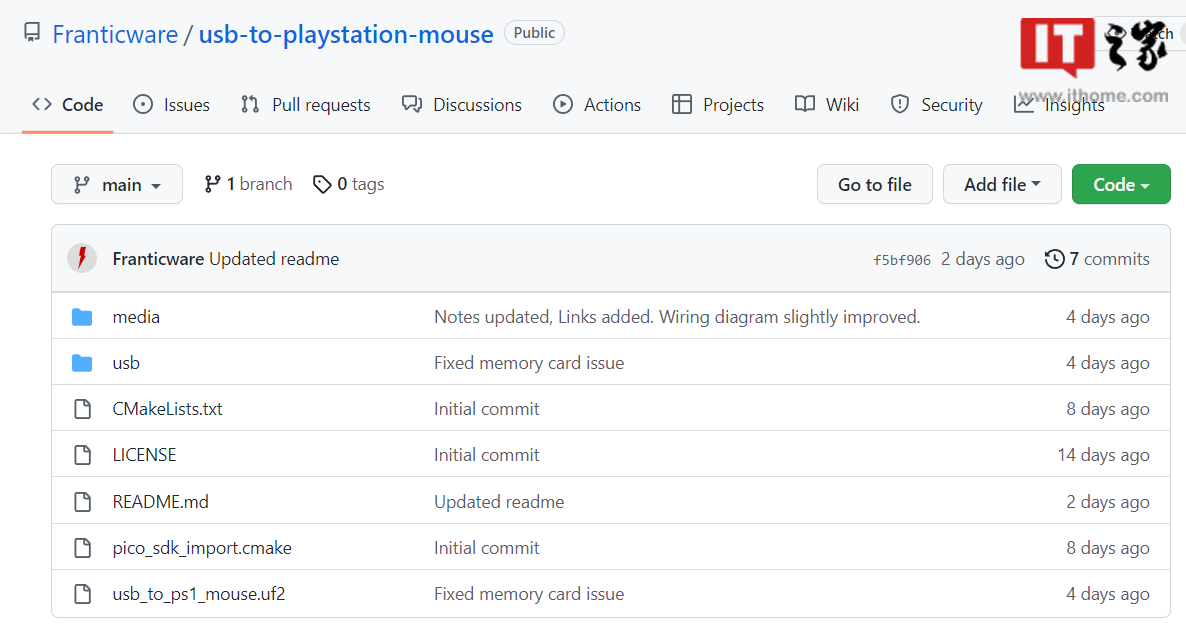Open the green Code dropdown button
1186x628 pixels.
coord(1121,184)
